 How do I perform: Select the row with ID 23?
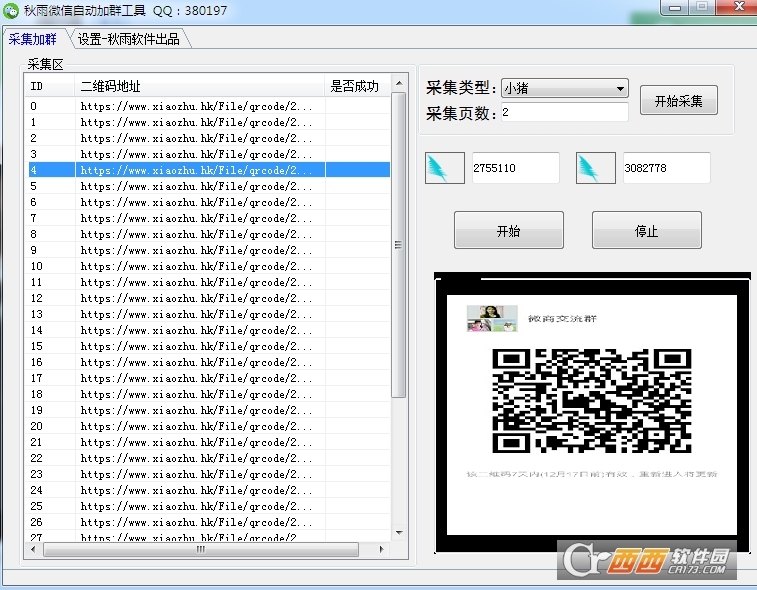coord(208,474)
